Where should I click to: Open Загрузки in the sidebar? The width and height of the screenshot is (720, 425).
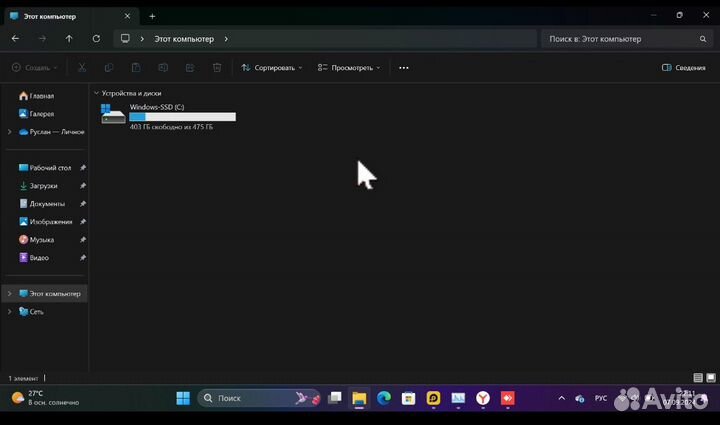click(38, 185)
